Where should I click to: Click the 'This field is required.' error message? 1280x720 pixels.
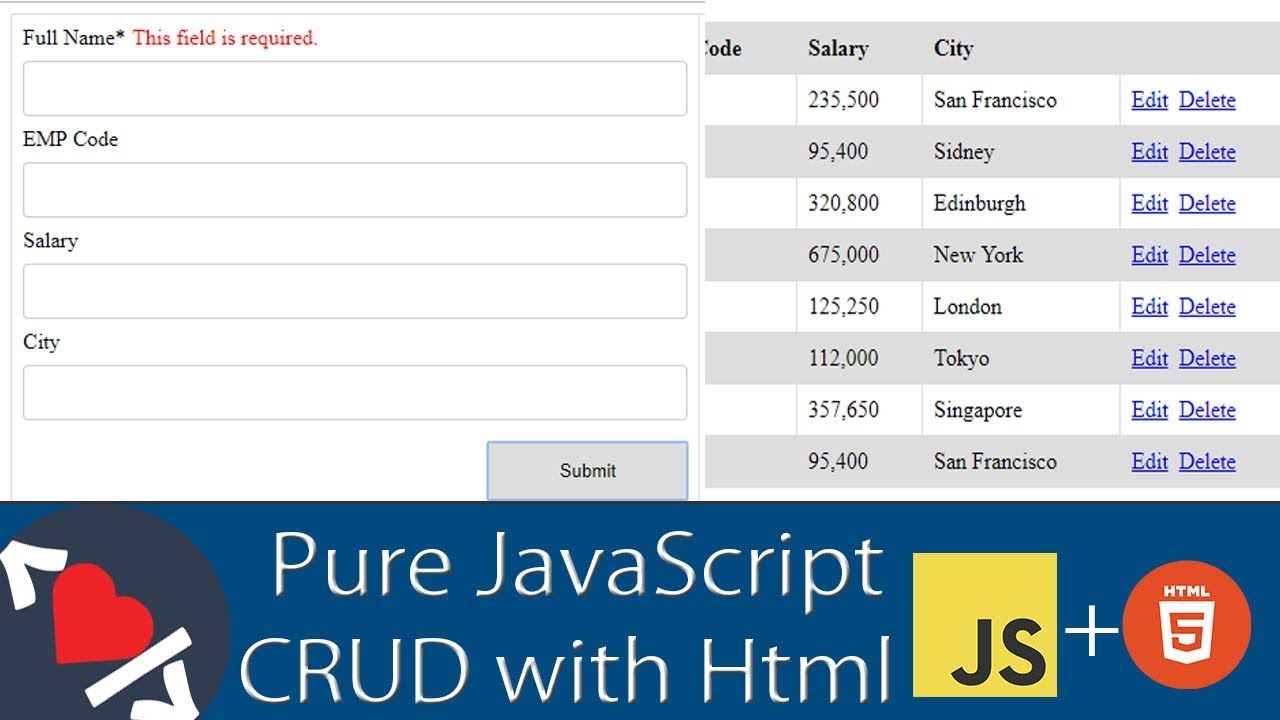coord(225,38)
